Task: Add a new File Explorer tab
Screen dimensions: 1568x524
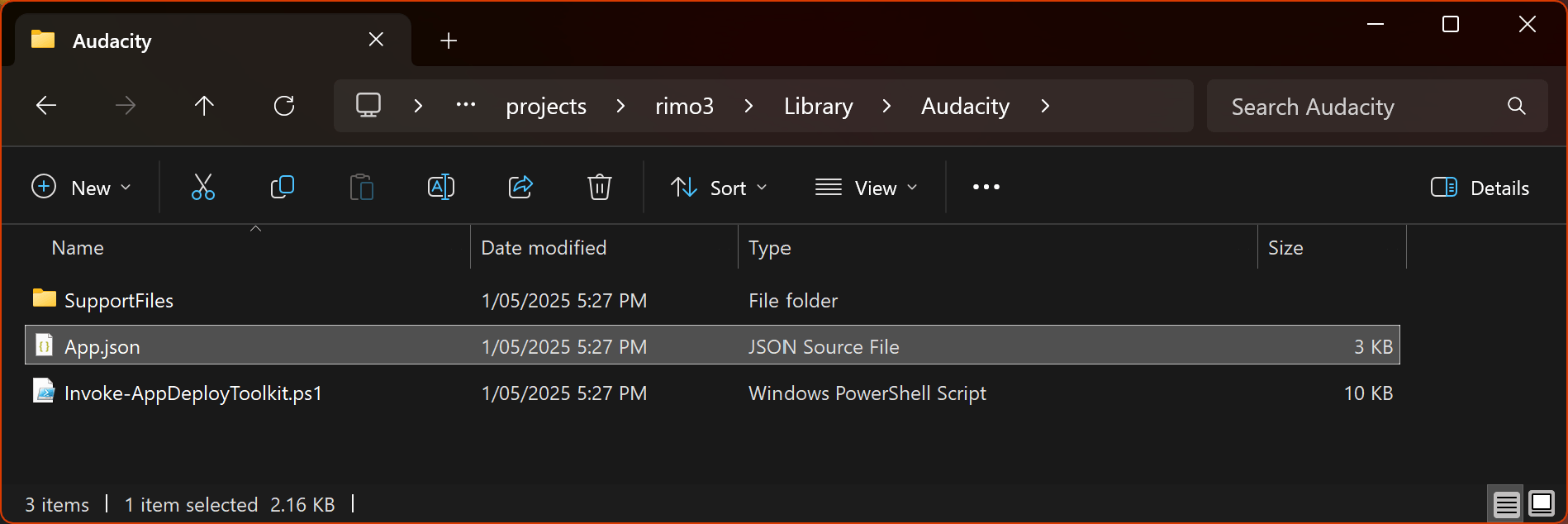Action: coord(449,40)
